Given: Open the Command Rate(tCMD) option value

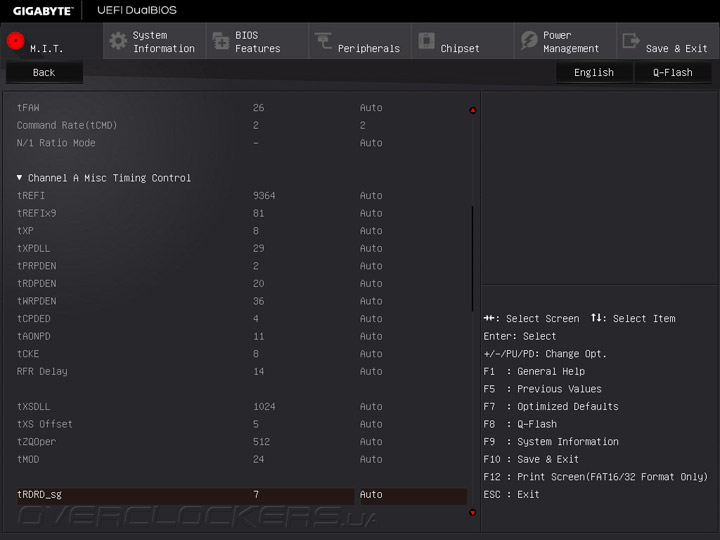Looking at the screenshot, I should pyautogui.click(x=362, y=126).
